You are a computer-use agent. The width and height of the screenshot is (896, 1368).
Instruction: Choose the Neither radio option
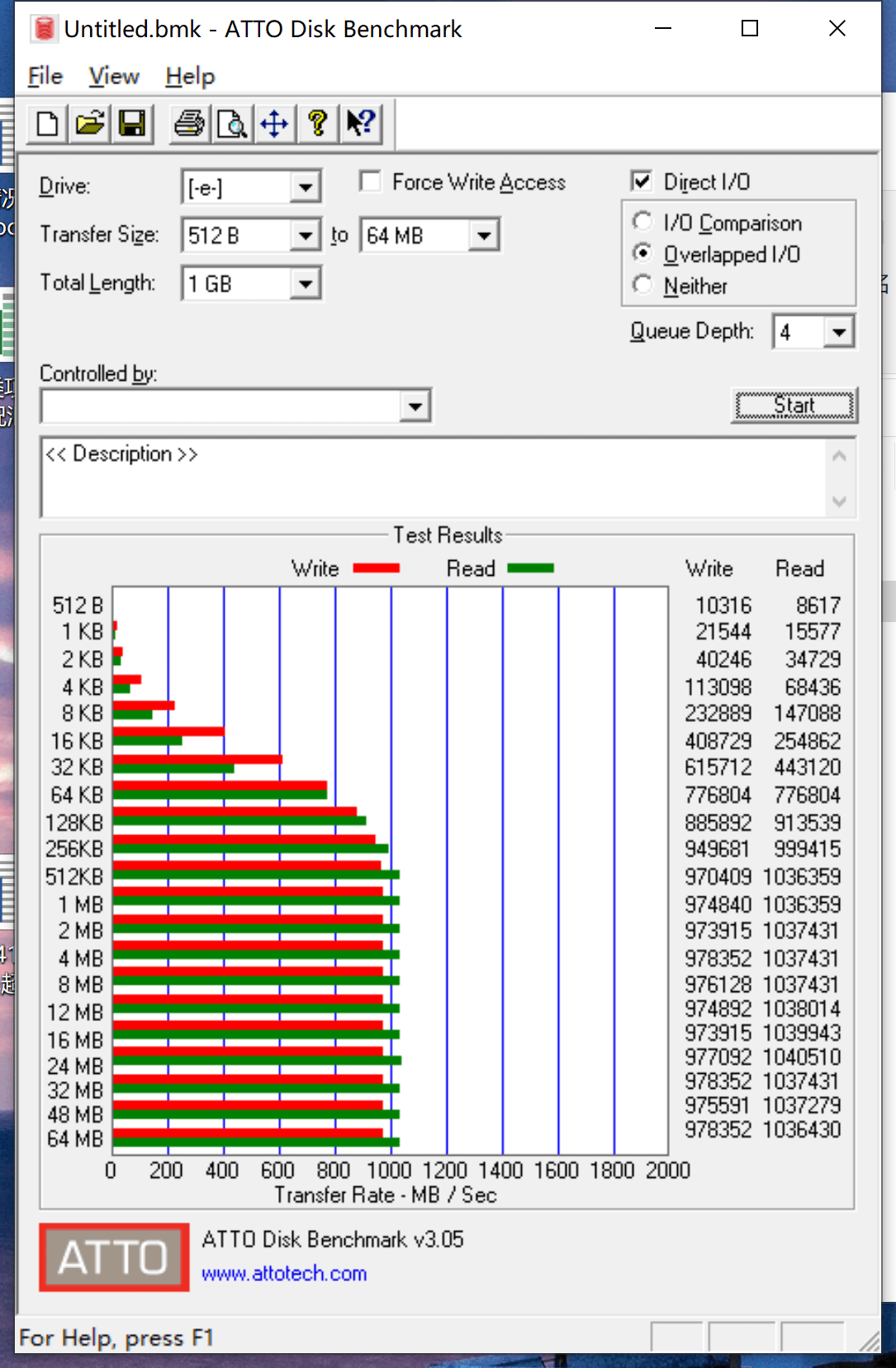(642, 285)
